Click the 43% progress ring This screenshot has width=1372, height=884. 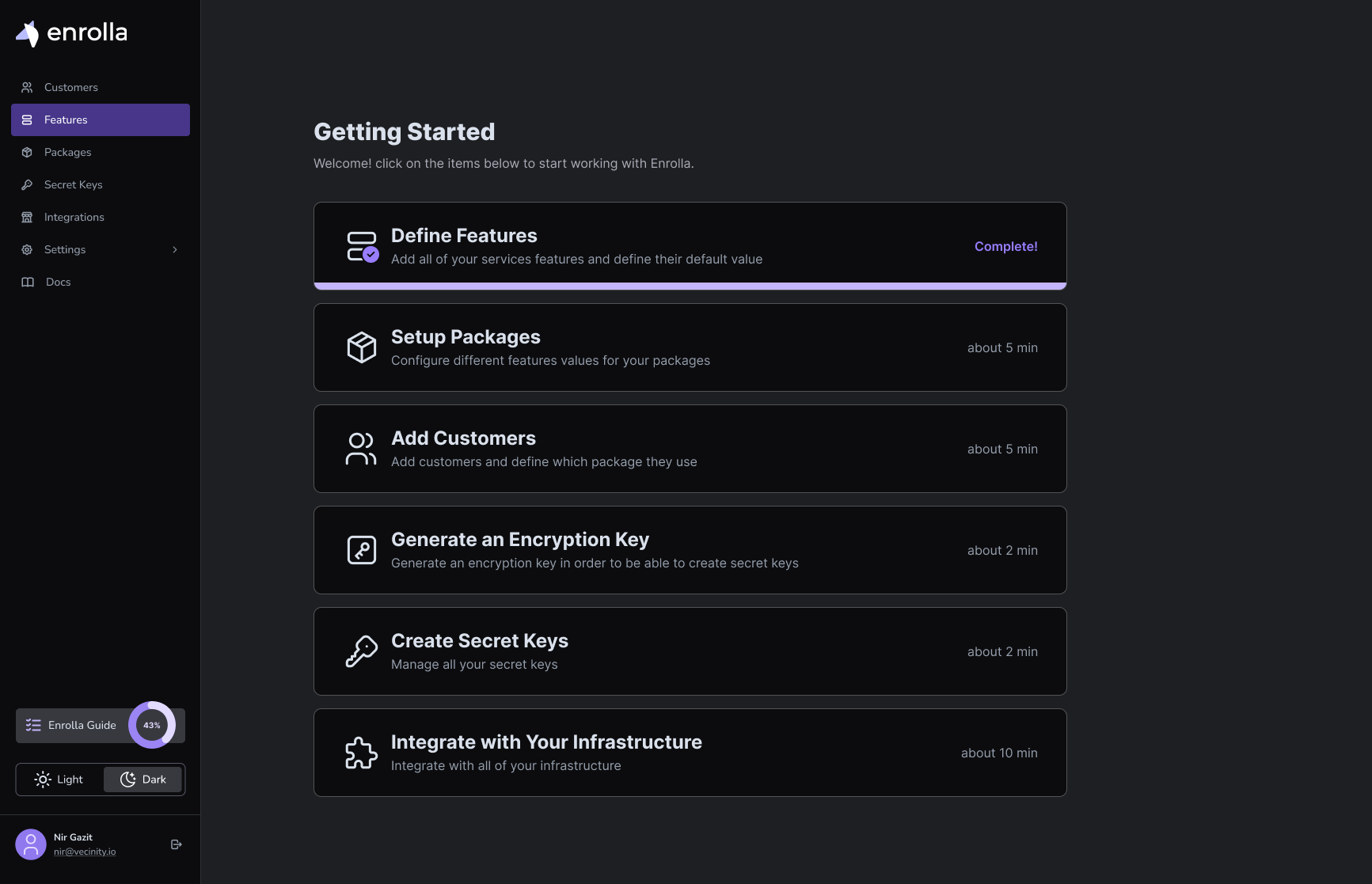(152, 725)
